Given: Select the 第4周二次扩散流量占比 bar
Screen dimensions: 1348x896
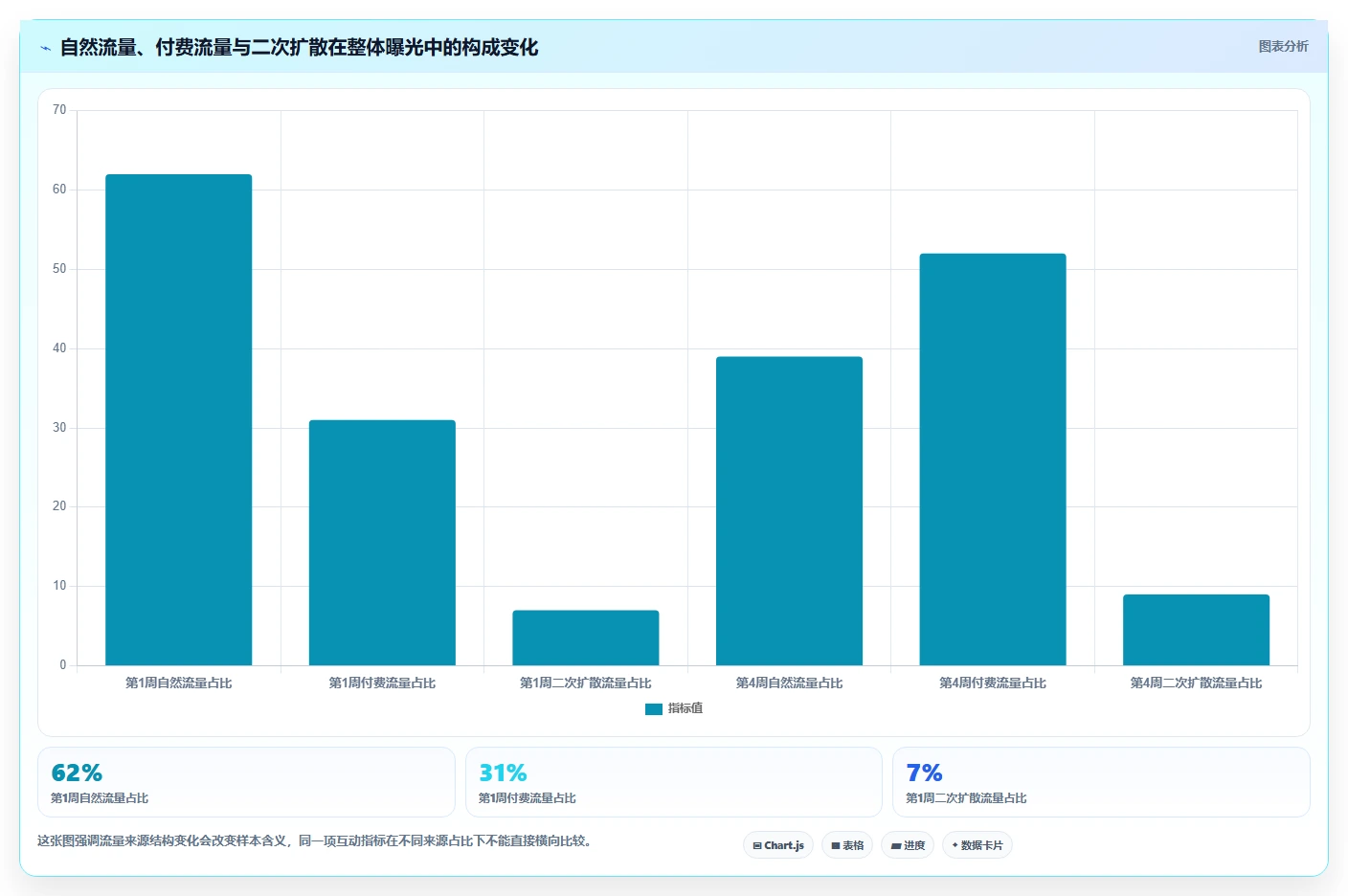Looking at the screenshot, I should [x=1196, y=630].
